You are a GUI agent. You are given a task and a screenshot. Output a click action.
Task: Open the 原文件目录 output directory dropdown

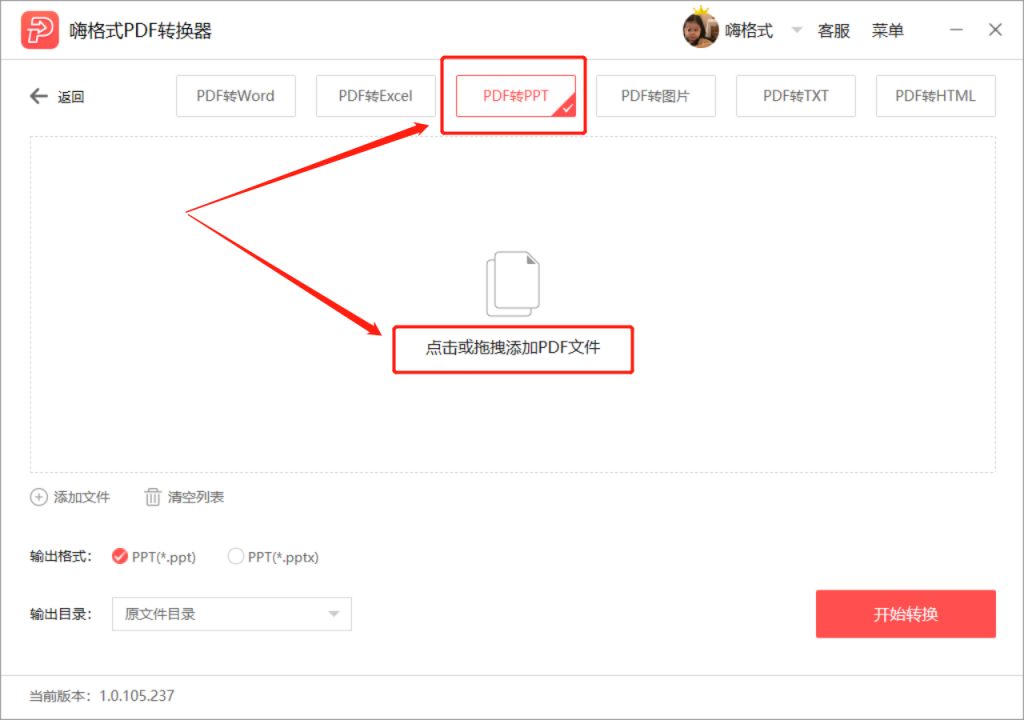pyautogui.click(x=232, y=614)
